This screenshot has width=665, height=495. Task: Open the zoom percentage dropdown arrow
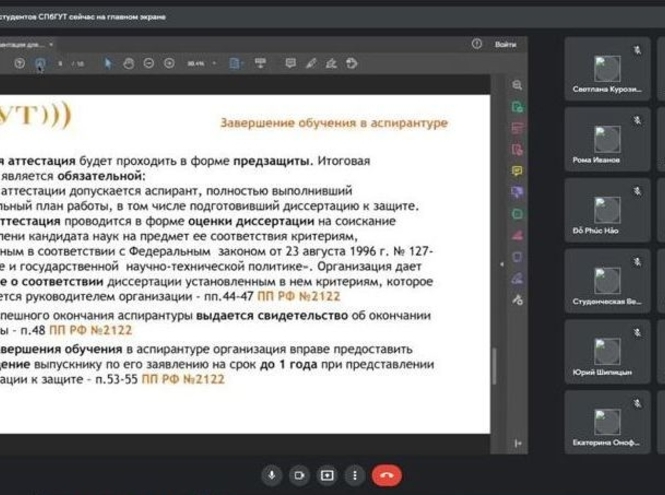point(214,64)
